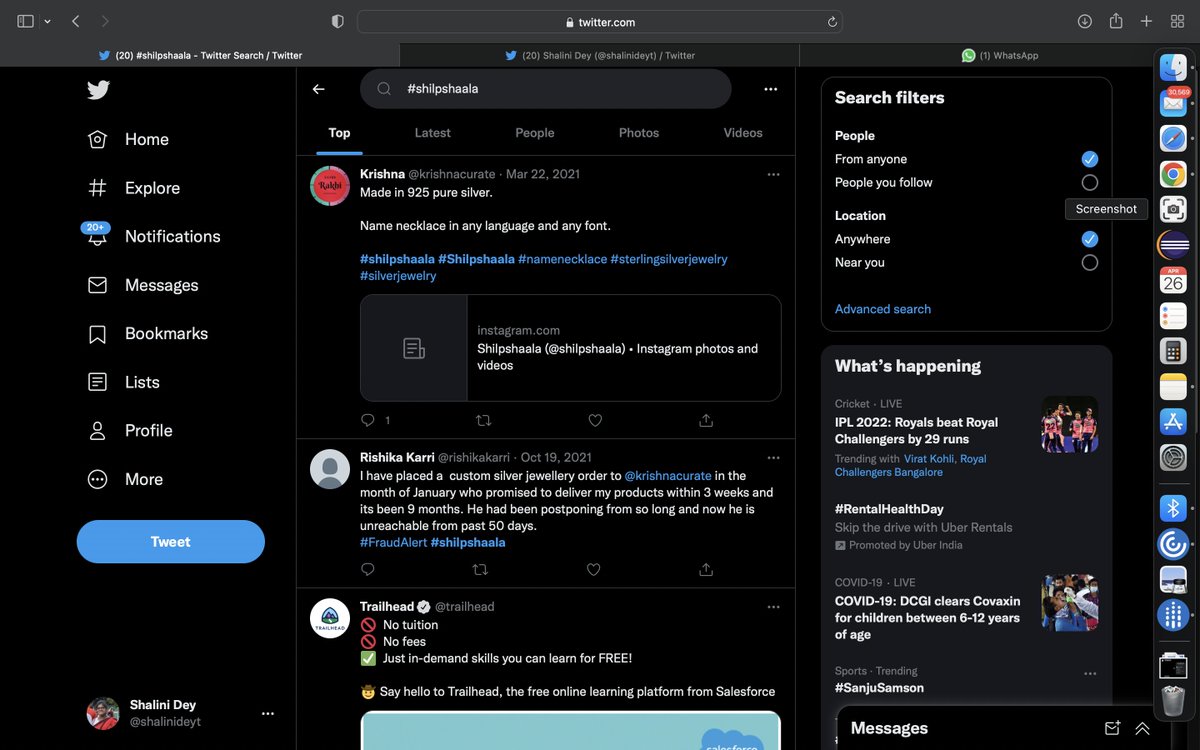
Task: Open Trailhead's profile avatar
Action: 330,618
